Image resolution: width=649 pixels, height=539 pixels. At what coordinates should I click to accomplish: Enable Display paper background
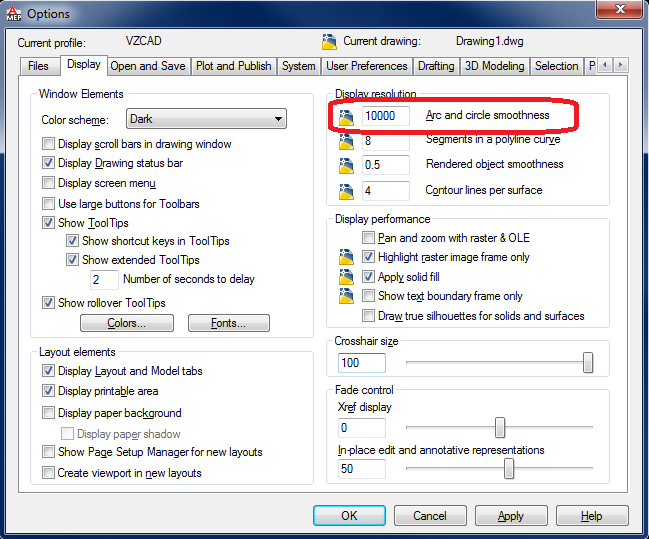(48, 413)
